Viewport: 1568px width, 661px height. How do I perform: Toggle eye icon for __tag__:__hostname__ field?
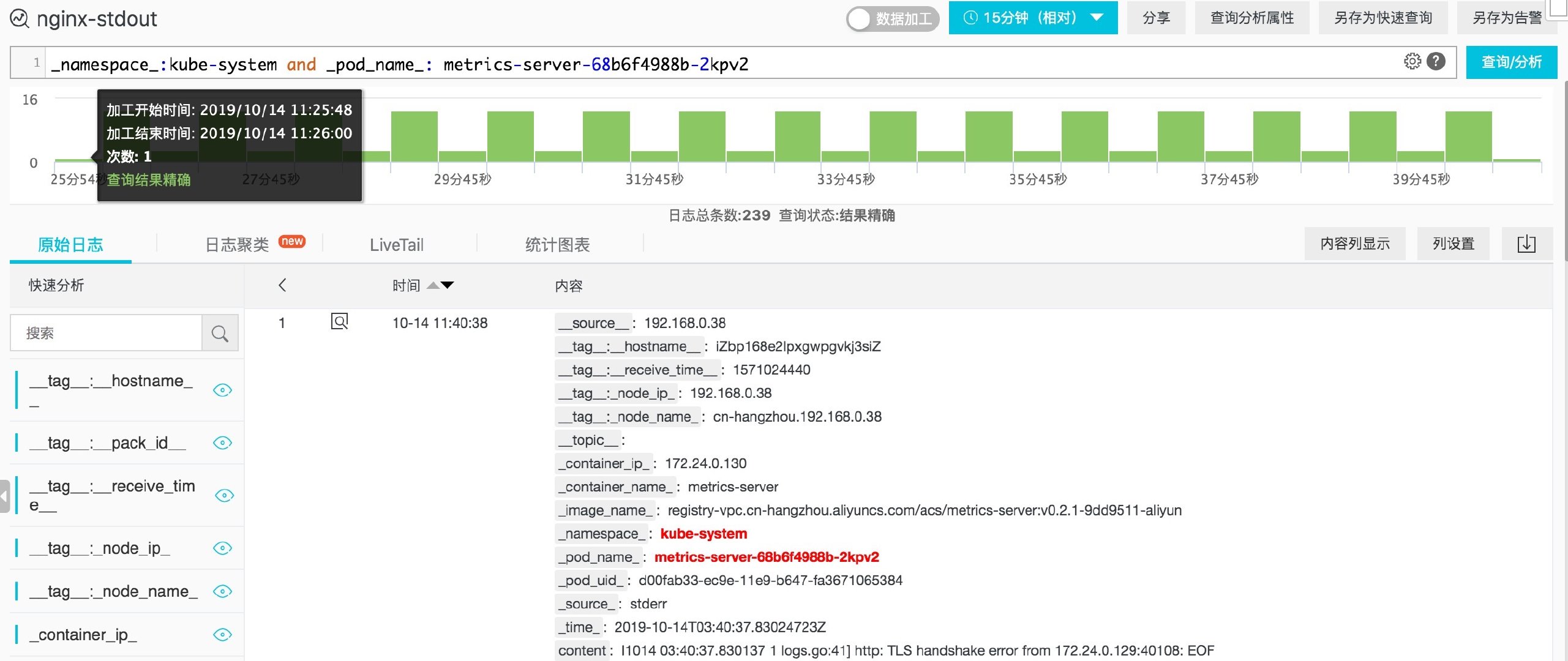tap(222, 390)
